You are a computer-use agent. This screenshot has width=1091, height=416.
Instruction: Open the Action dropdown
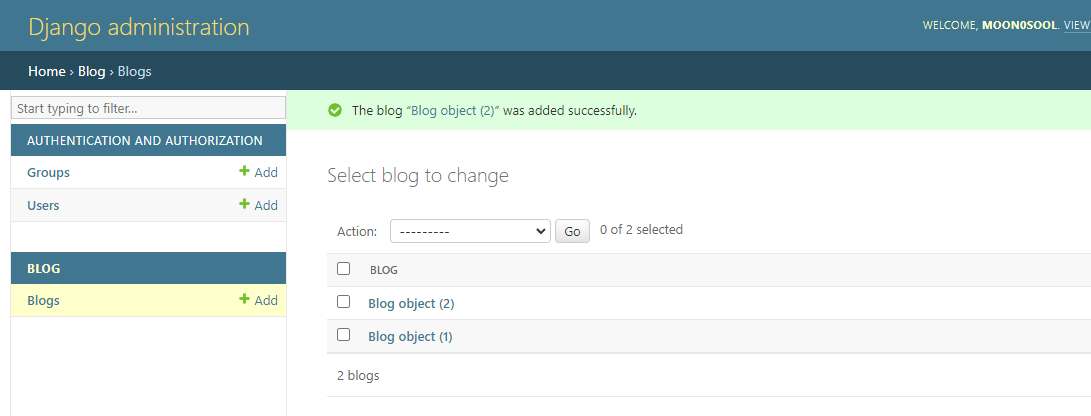[x=470, y=231]
